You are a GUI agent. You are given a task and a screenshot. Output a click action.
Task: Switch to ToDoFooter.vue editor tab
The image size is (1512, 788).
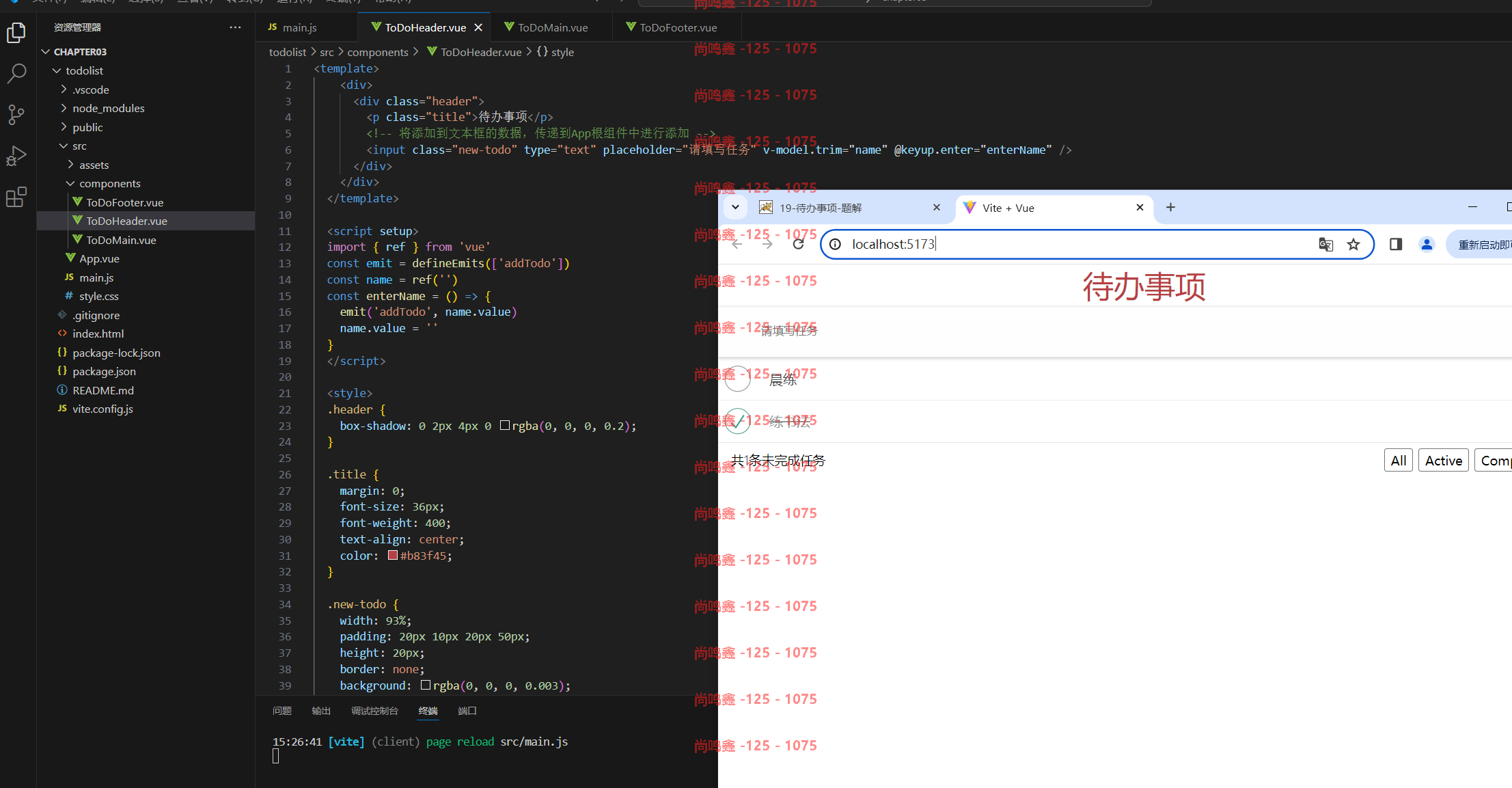pos(677,27)
